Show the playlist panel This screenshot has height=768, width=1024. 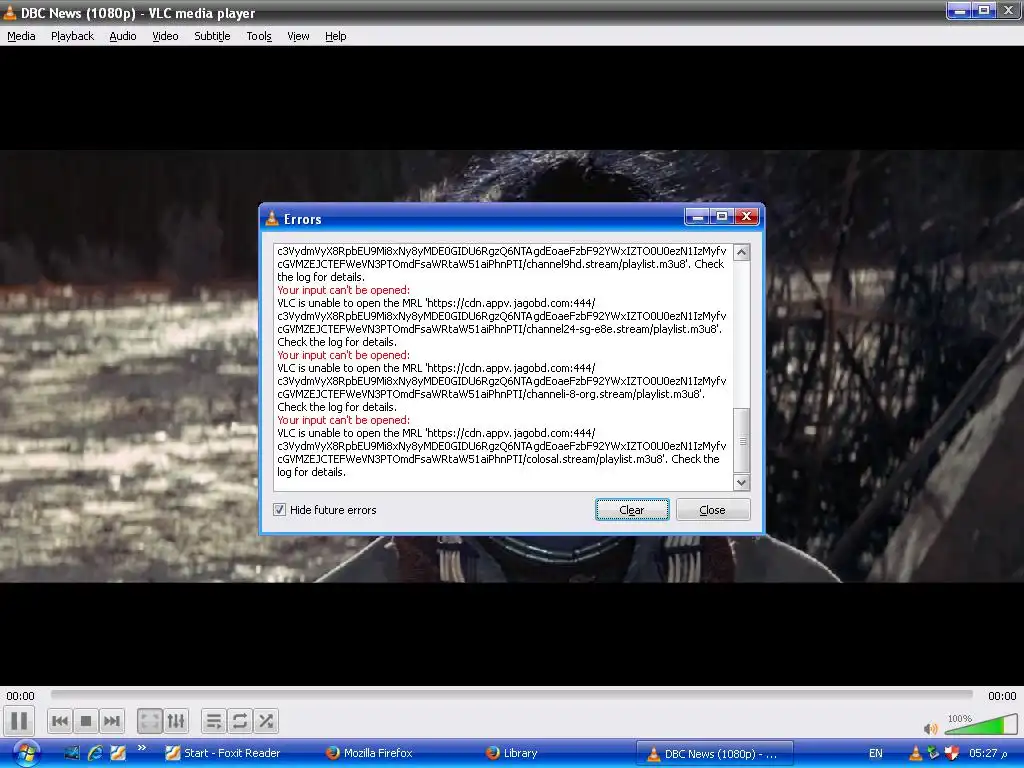[214, 721]
